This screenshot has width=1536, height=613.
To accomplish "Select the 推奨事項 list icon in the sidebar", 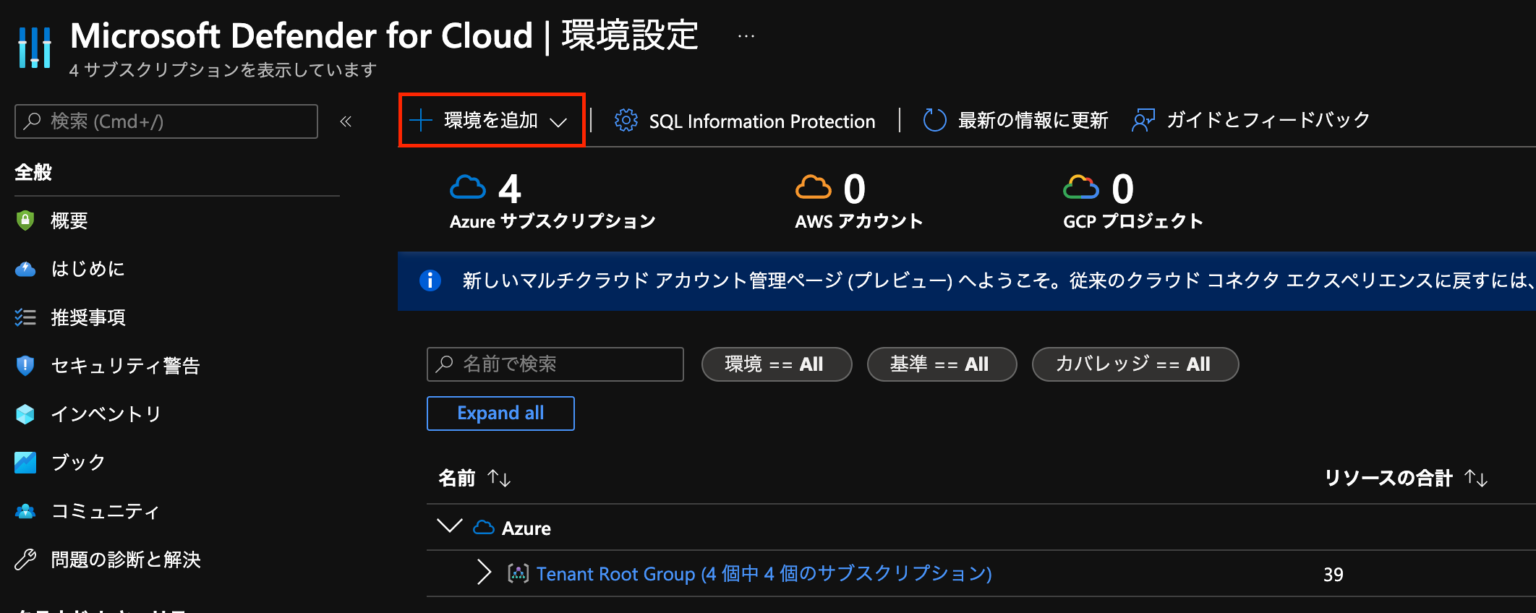I will [x=27, y=317].
